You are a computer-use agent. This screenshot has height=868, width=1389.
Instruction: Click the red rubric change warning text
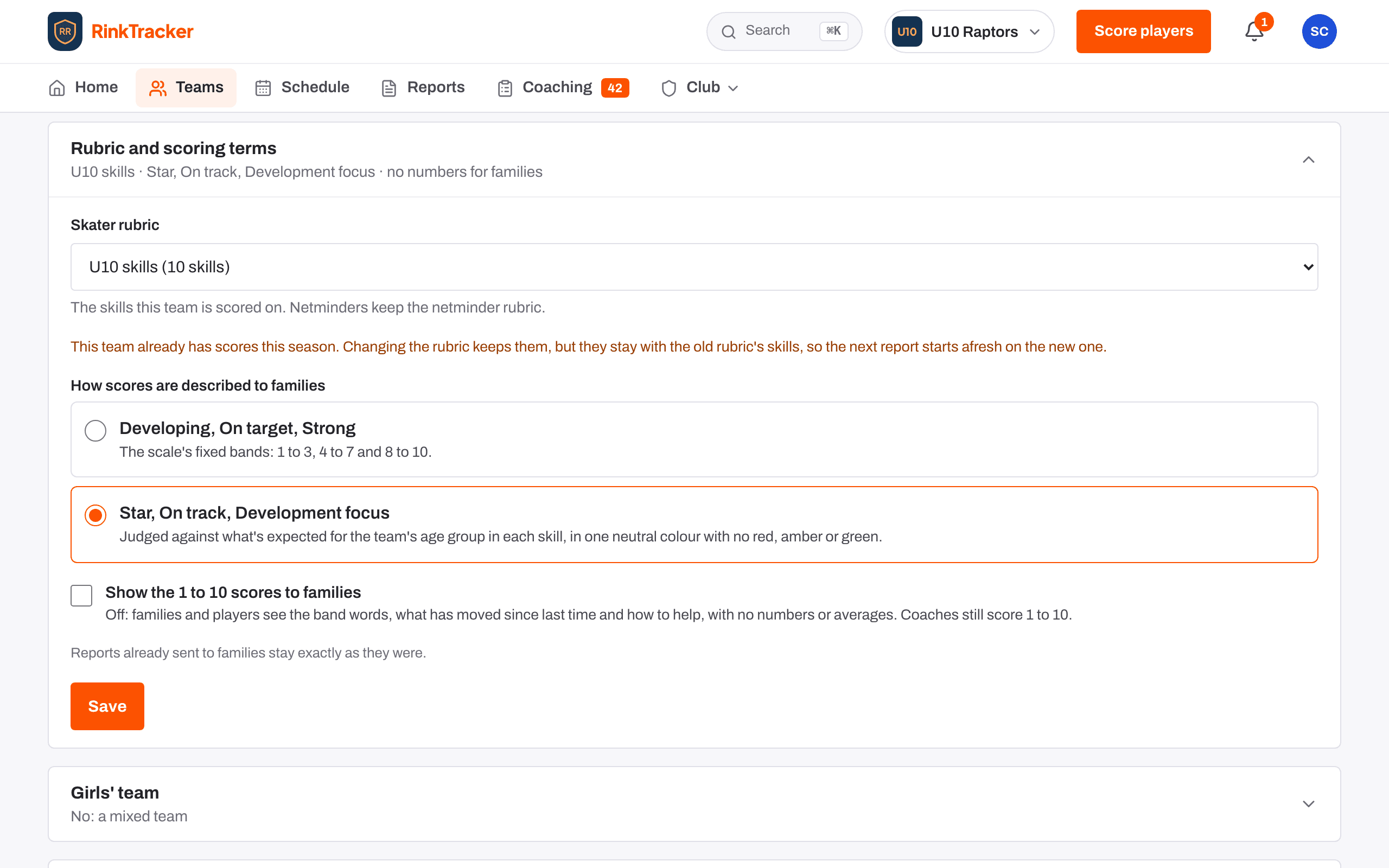[588, 347]
